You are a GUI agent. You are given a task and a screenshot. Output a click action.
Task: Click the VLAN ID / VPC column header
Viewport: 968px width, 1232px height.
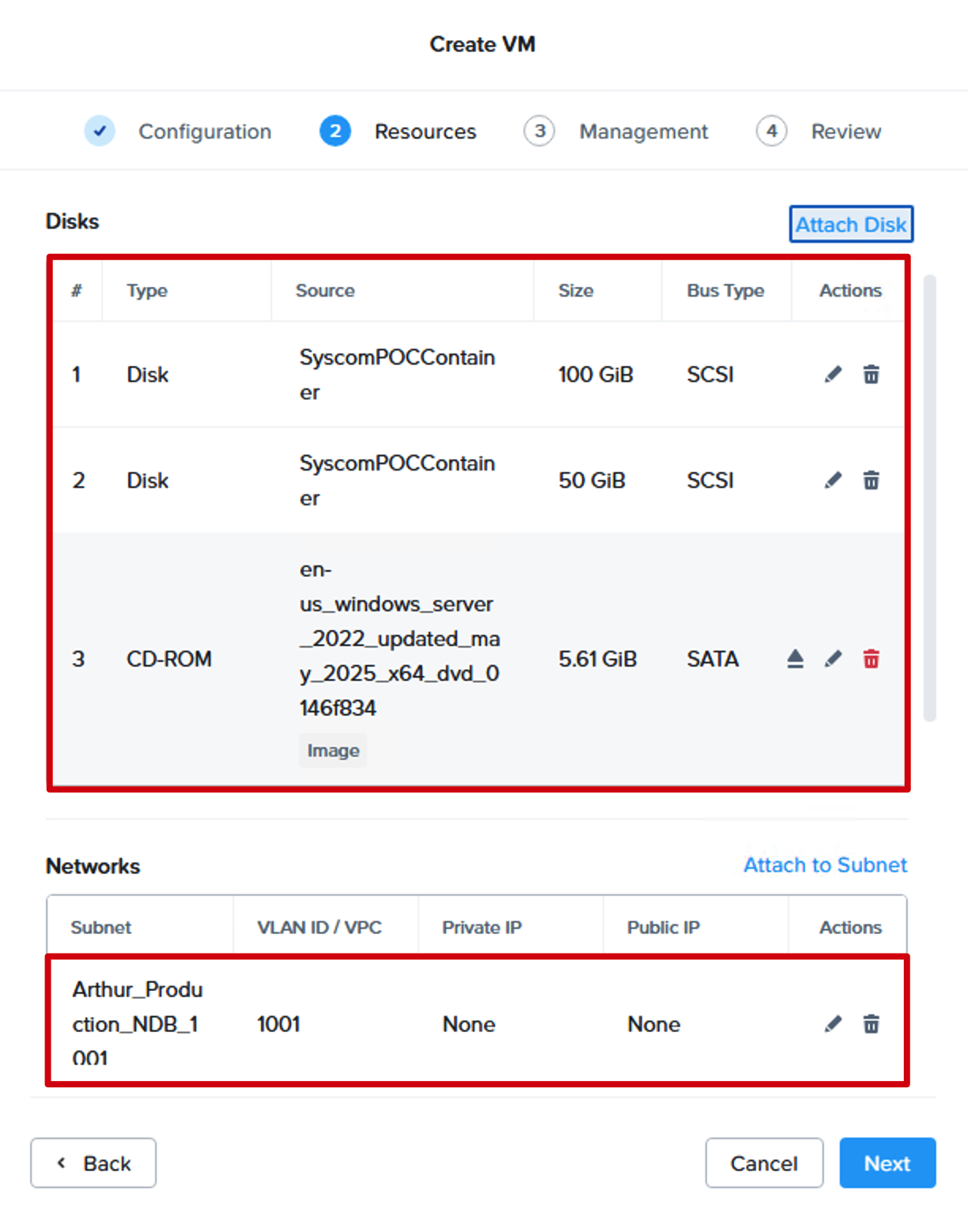click(x=320, y=927)
